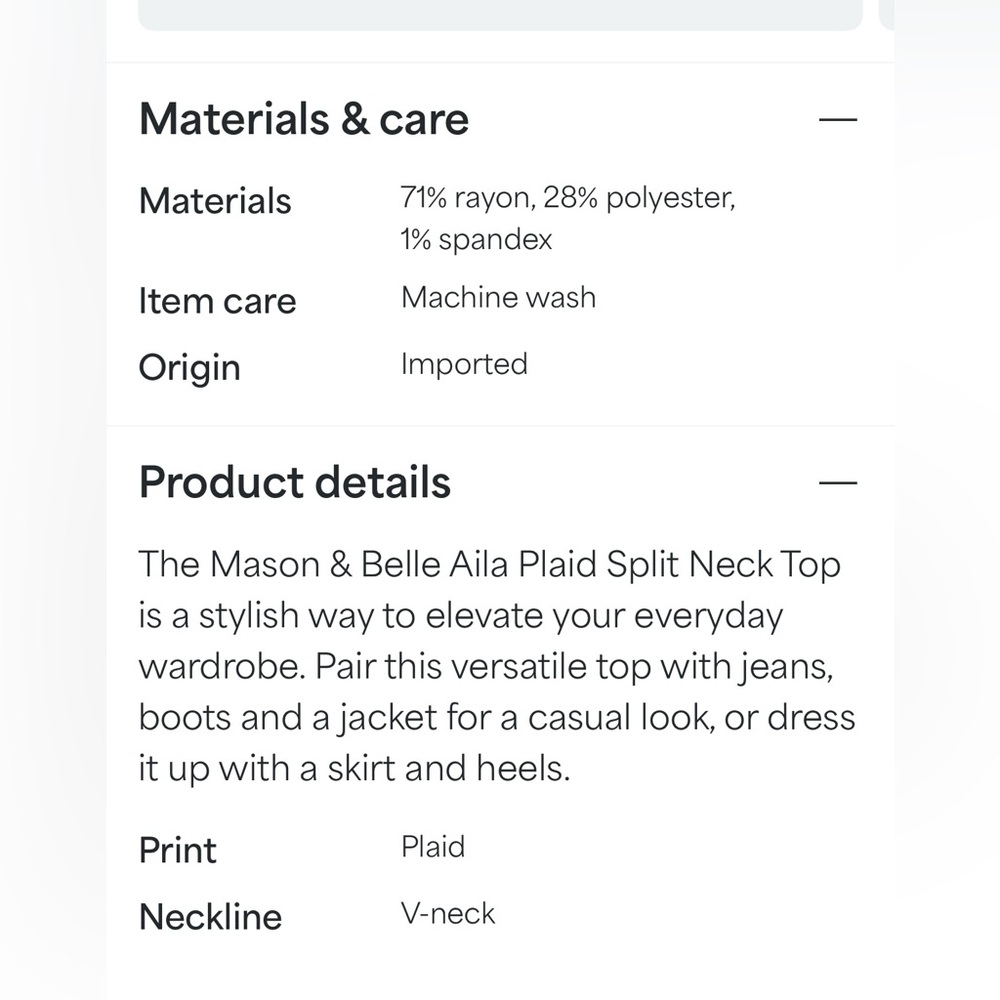This screenshot has width=1000, height=1000.
Task: Click the Imported value
Action: [464, 364]
